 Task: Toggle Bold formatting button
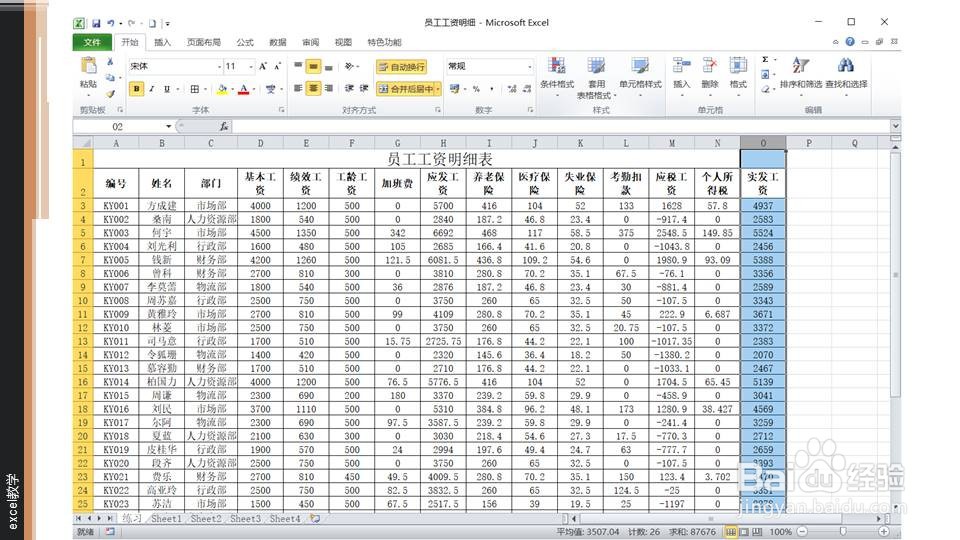(137, 89)
